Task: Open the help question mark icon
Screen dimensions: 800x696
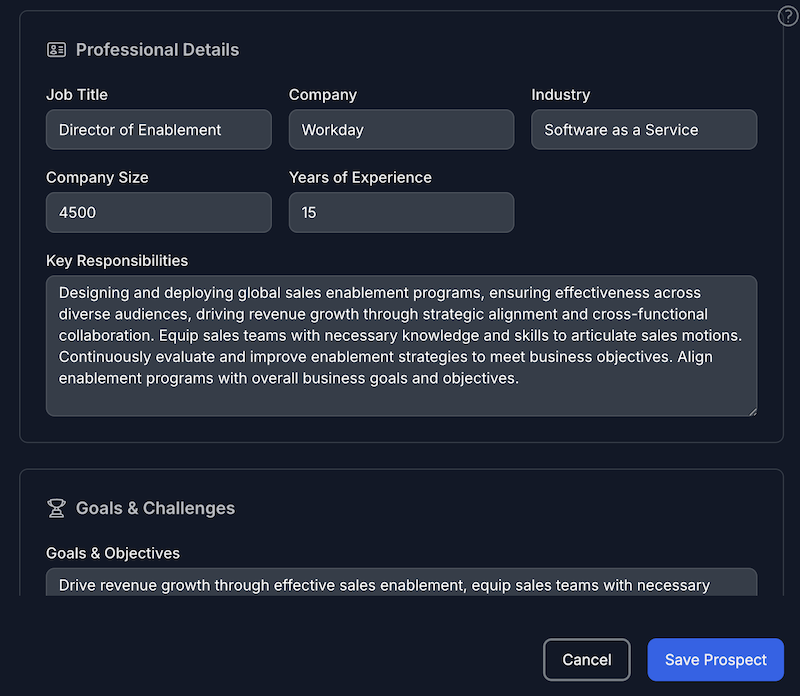Action: tap(787, 16)
